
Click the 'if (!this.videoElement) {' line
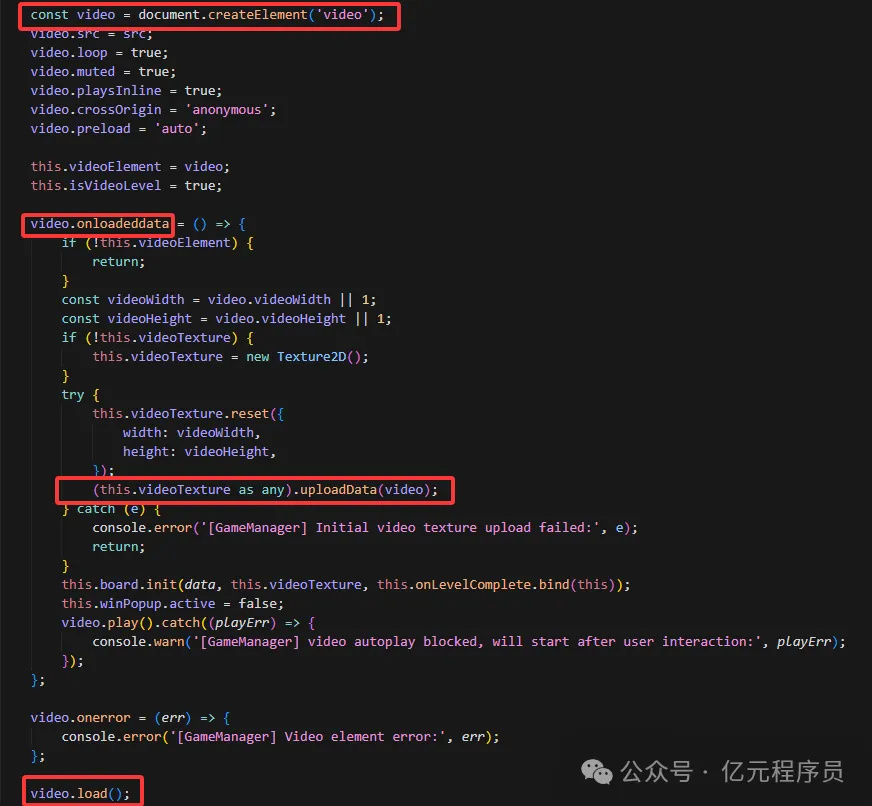pos(157,243)
